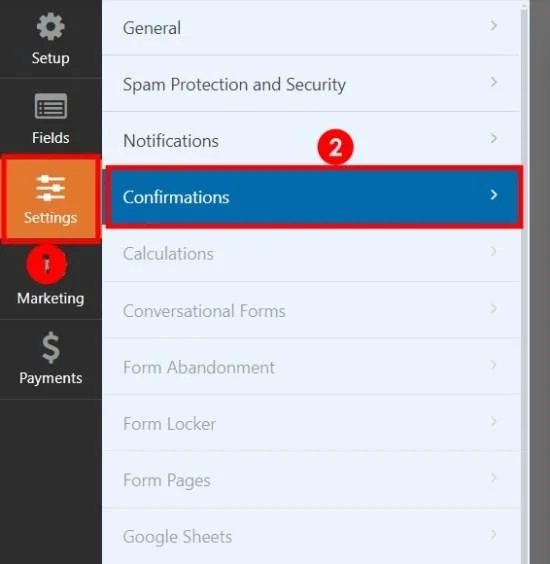Expand the General row chevron arrow
Image resolution: width=550 pixels, height=564 pixels.
pyautogui.click(x=494, y=26)
